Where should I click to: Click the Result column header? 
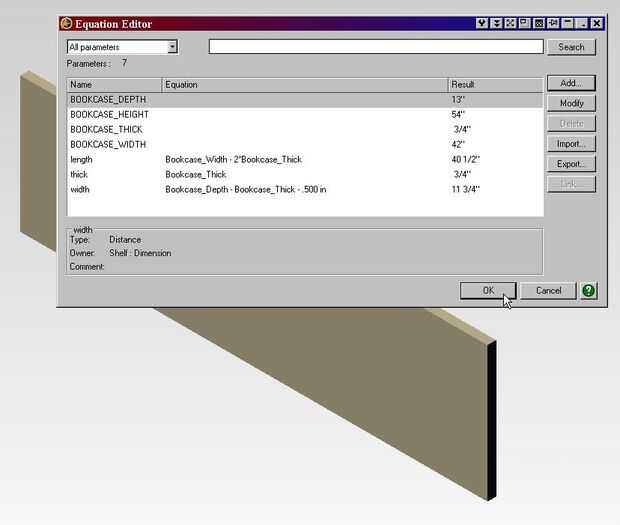[495, 85]
